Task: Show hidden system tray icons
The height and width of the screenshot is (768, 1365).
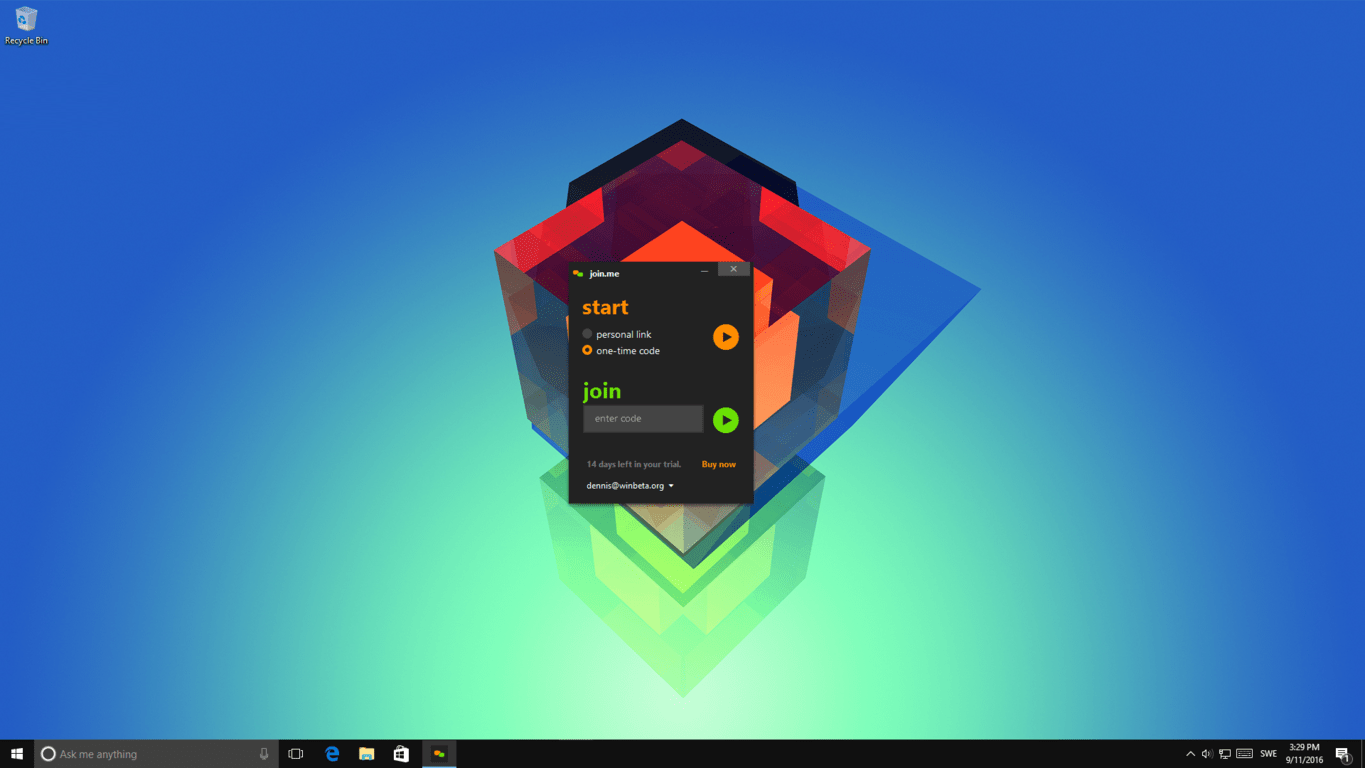Action: (1190, 754)
